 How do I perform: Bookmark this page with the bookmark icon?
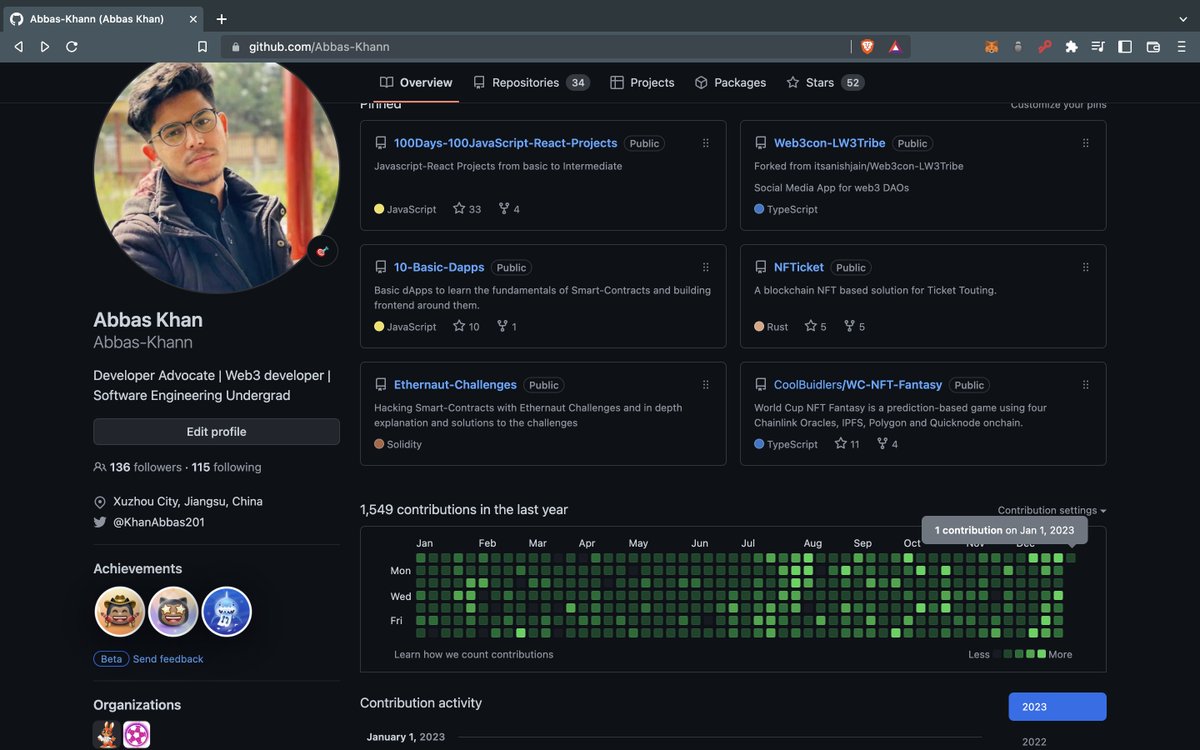[202, 46]
